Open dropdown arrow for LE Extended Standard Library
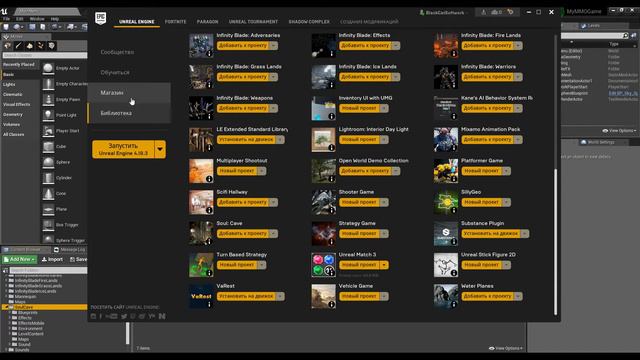Image resolution: width=640 pixels, height=360 pixels. pos(280,140)
